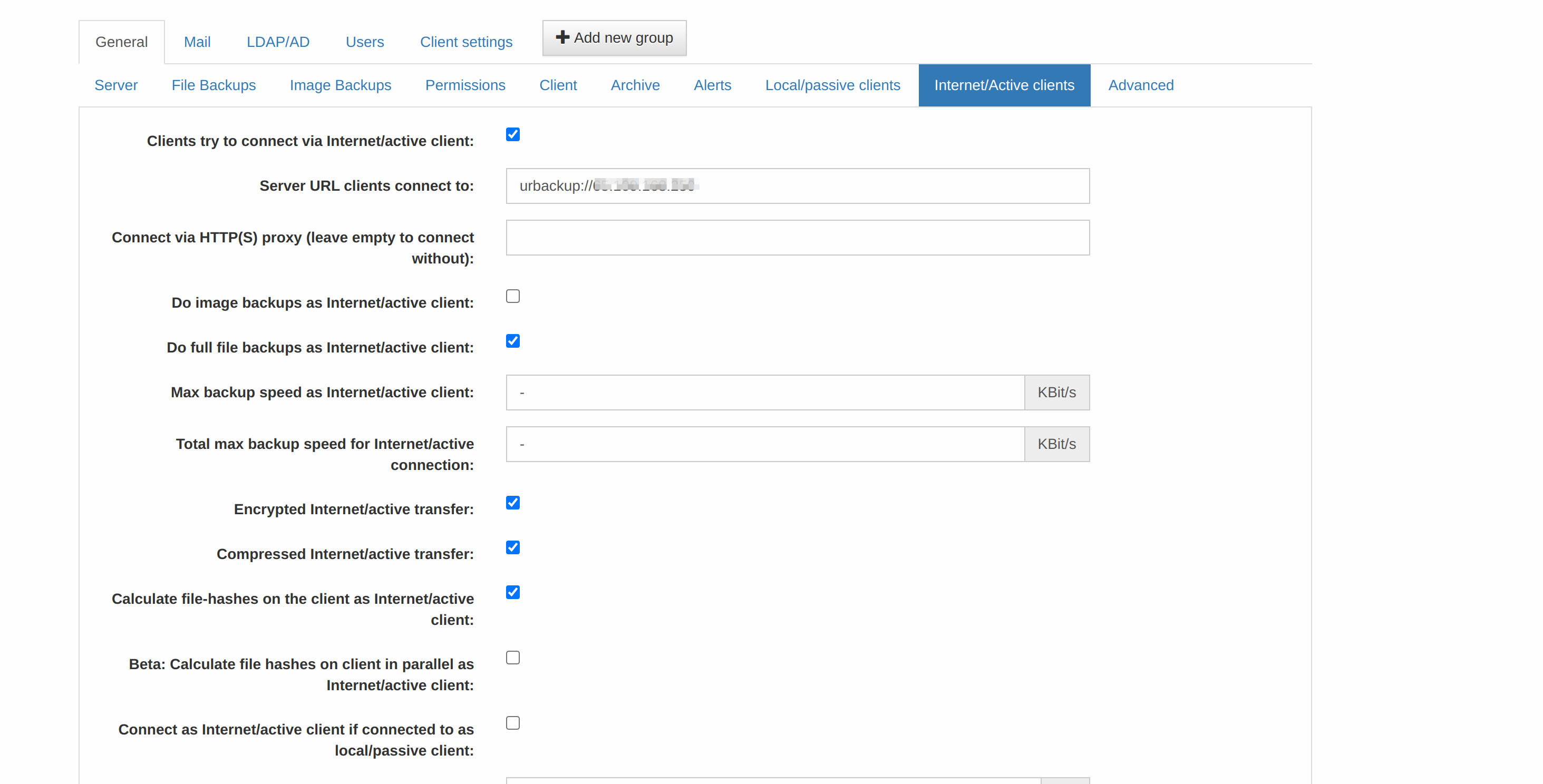Viewport: 1543px width, 784px height.
Task: Go to Client settings tab
Action: (466, 42)
